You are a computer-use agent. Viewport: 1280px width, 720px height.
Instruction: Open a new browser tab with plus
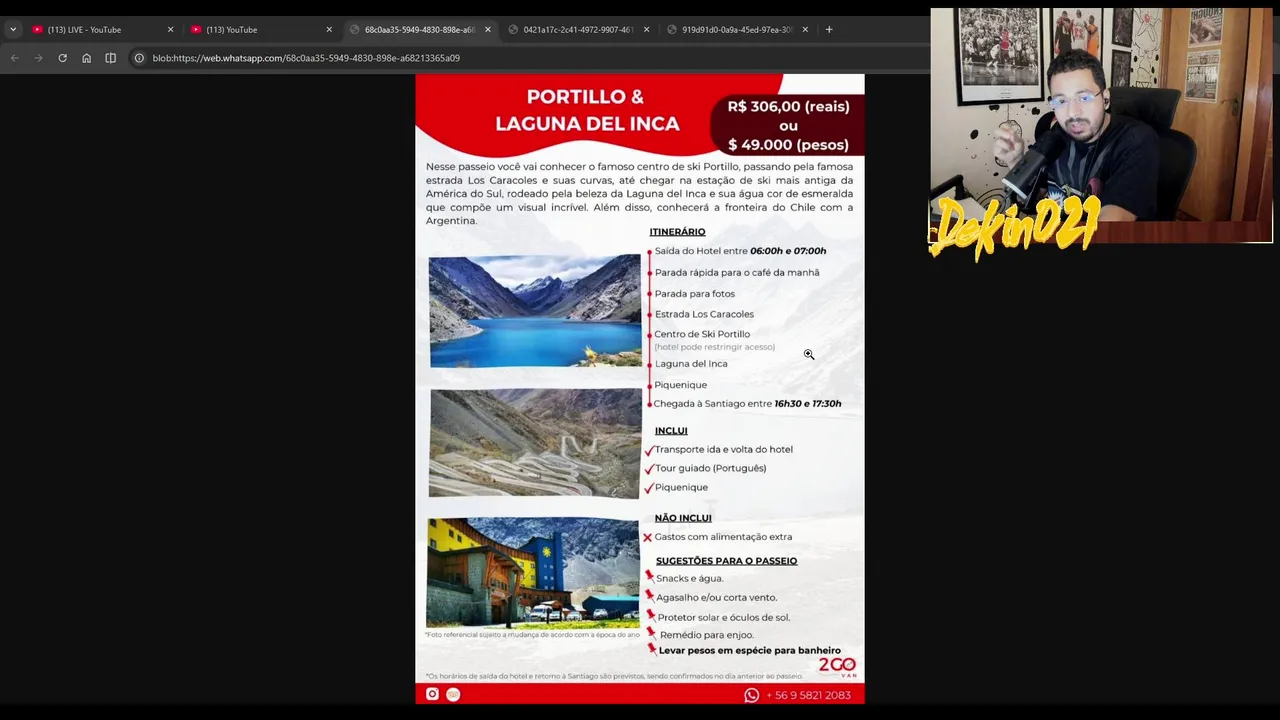tap(829, 30)
